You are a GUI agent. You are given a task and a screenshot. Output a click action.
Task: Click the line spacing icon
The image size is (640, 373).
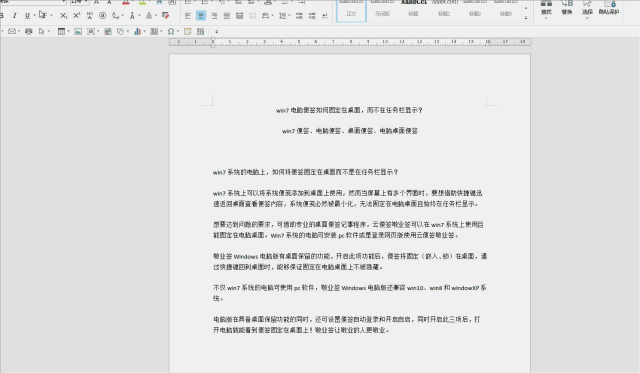(282, 16)
